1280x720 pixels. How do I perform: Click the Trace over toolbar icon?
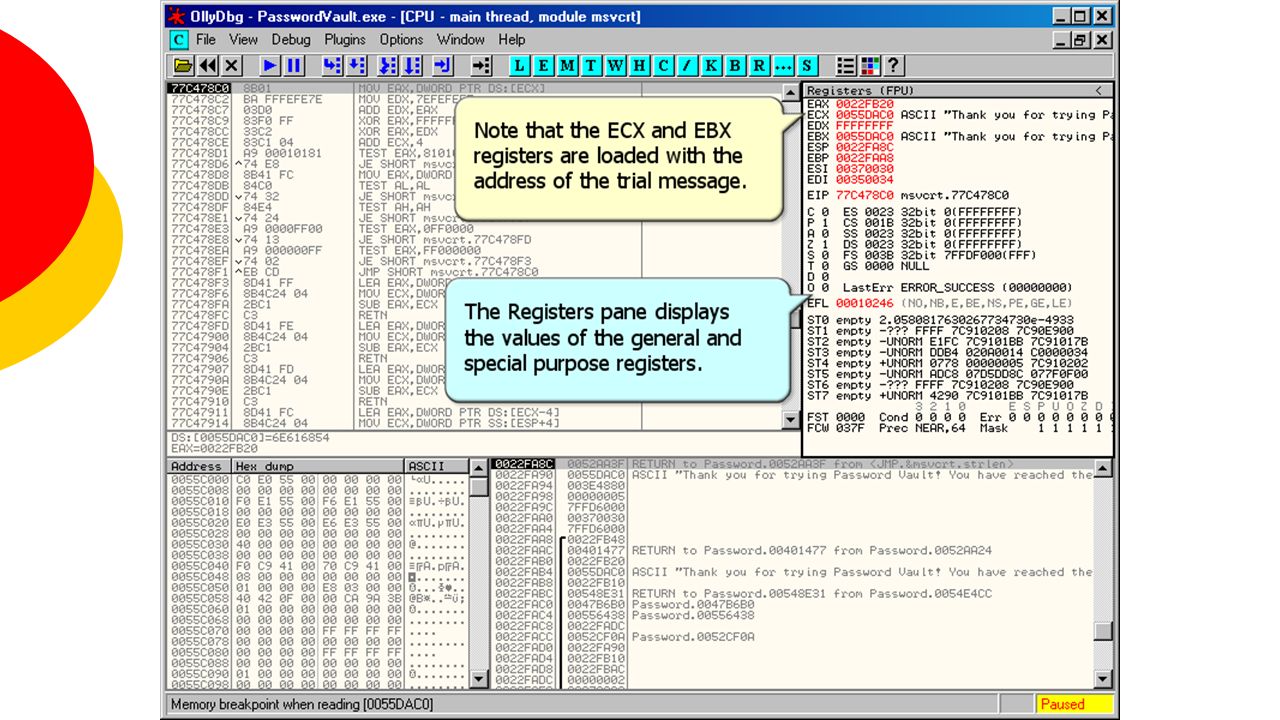[411, 66]
